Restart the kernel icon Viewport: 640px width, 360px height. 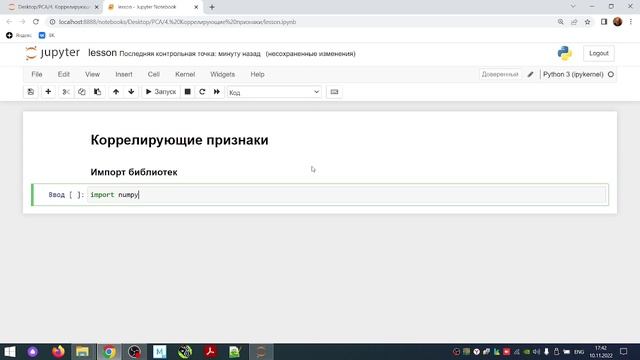(202, 92)
